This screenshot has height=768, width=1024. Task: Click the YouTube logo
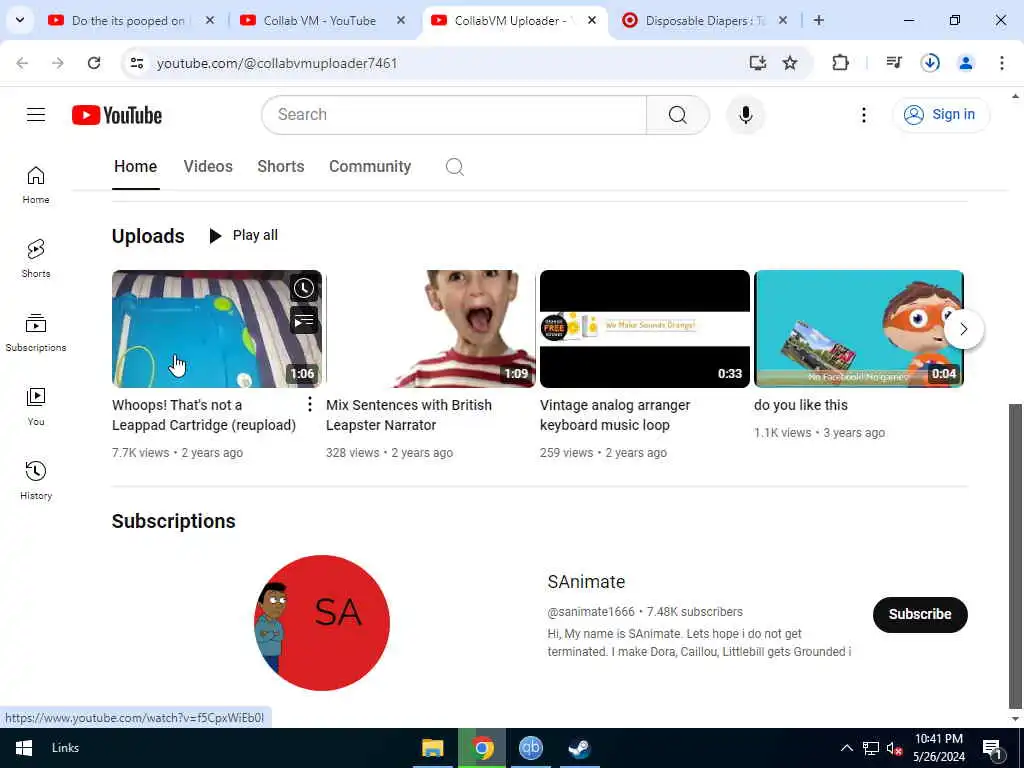click(117, 115)
